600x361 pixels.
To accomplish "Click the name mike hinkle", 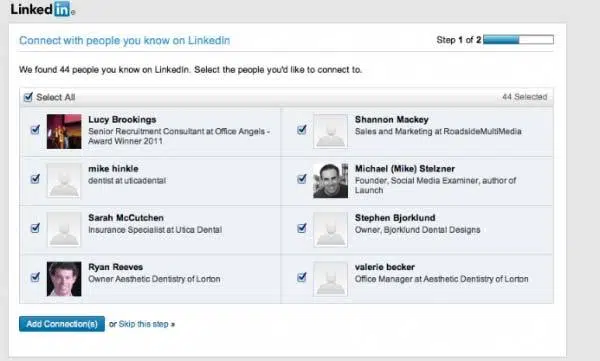I will (113, 168).
